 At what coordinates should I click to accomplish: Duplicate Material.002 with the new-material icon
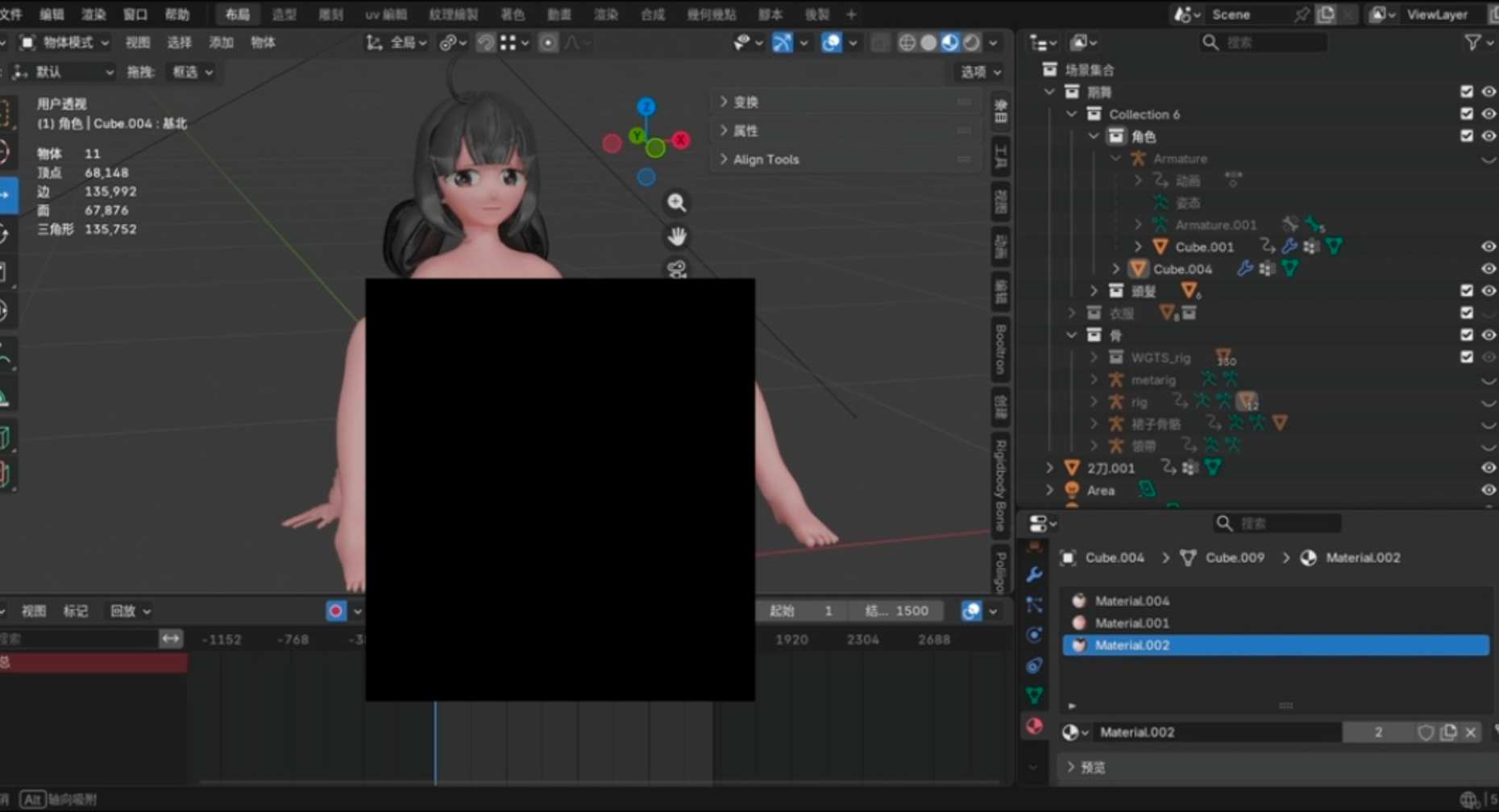[1448, 732]
